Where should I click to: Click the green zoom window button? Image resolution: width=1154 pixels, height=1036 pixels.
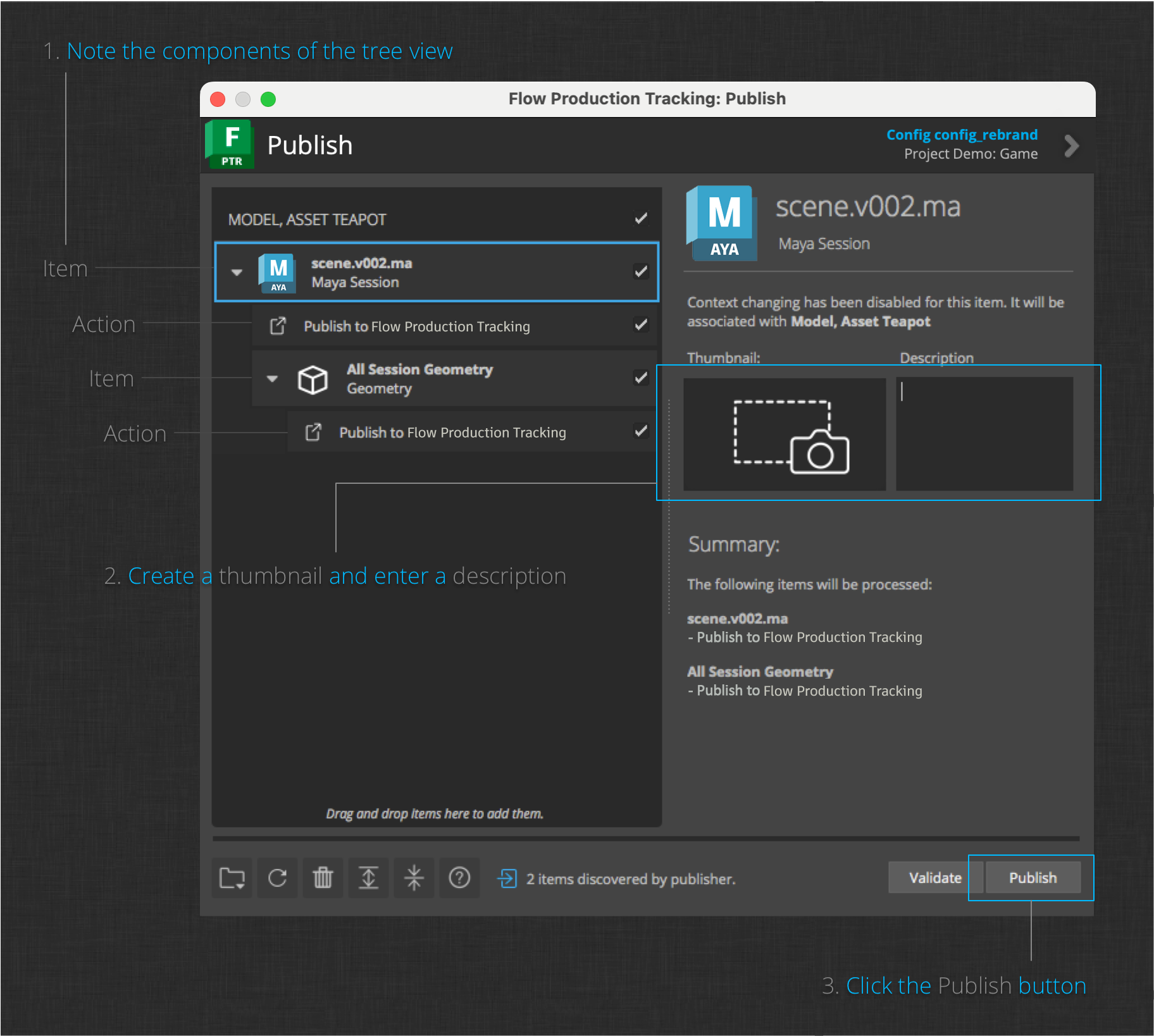point(268,99)
